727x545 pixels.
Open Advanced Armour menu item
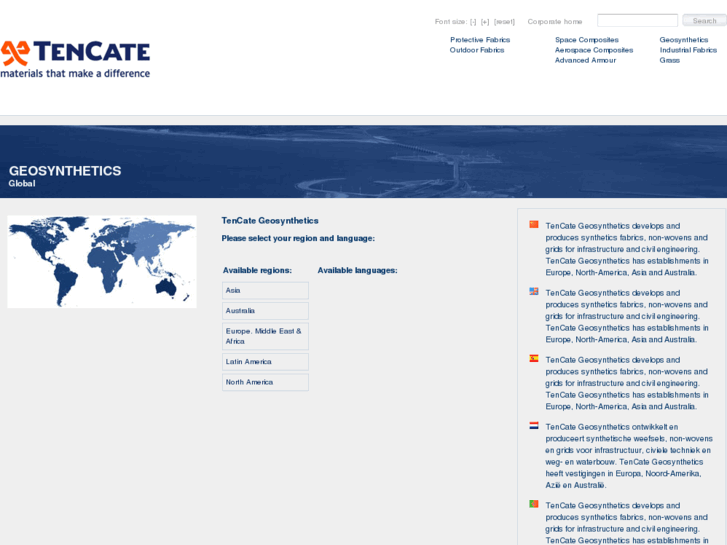click(586, 60)
